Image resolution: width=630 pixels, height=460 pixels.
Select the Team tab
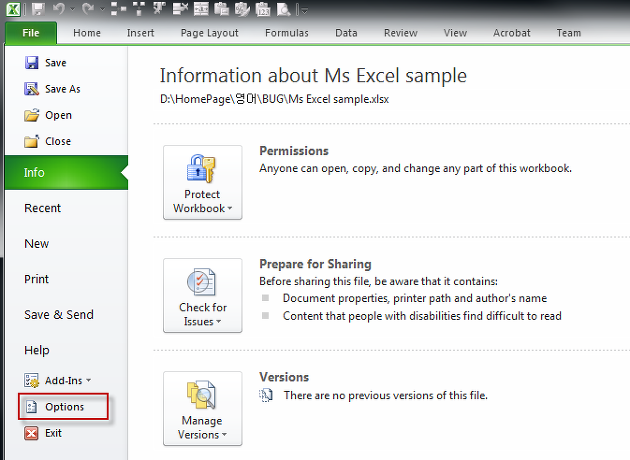coord(569,33)
